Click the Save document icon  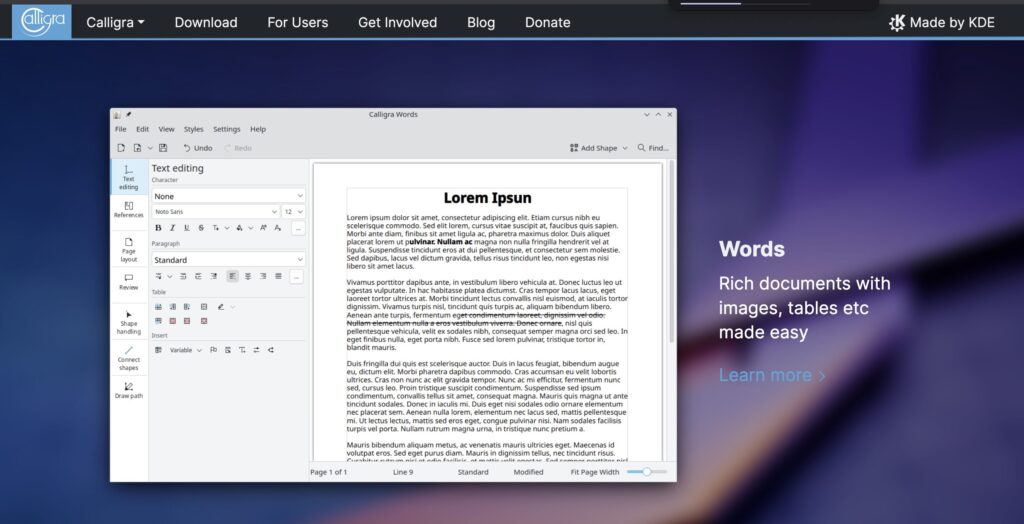click(x=162, y=148)
